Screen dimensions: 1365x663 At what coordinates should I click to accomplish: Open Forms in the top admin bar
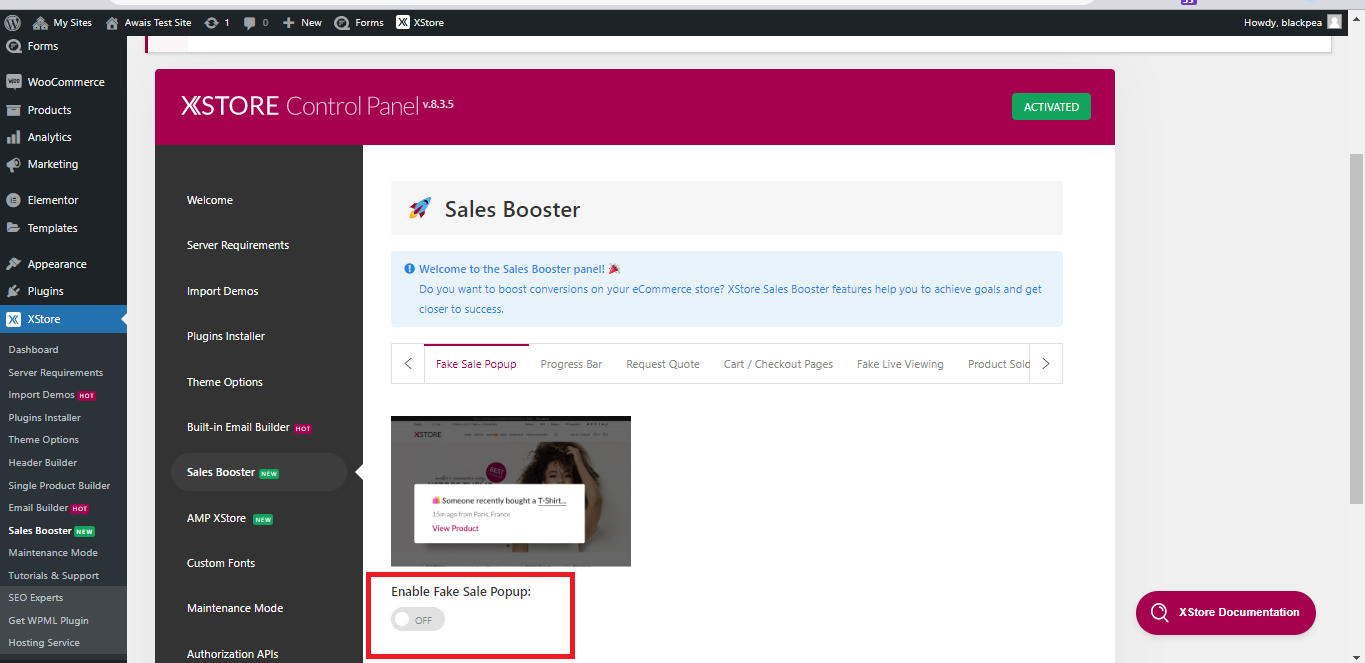(359, 22)
